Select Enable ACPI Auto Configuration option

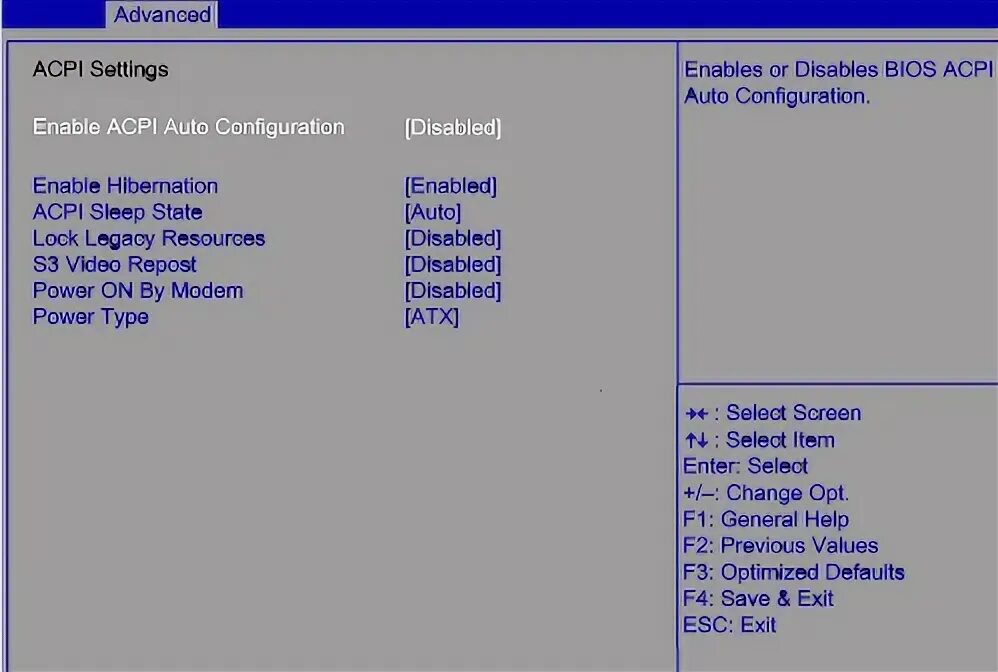[x=188, y=127]
